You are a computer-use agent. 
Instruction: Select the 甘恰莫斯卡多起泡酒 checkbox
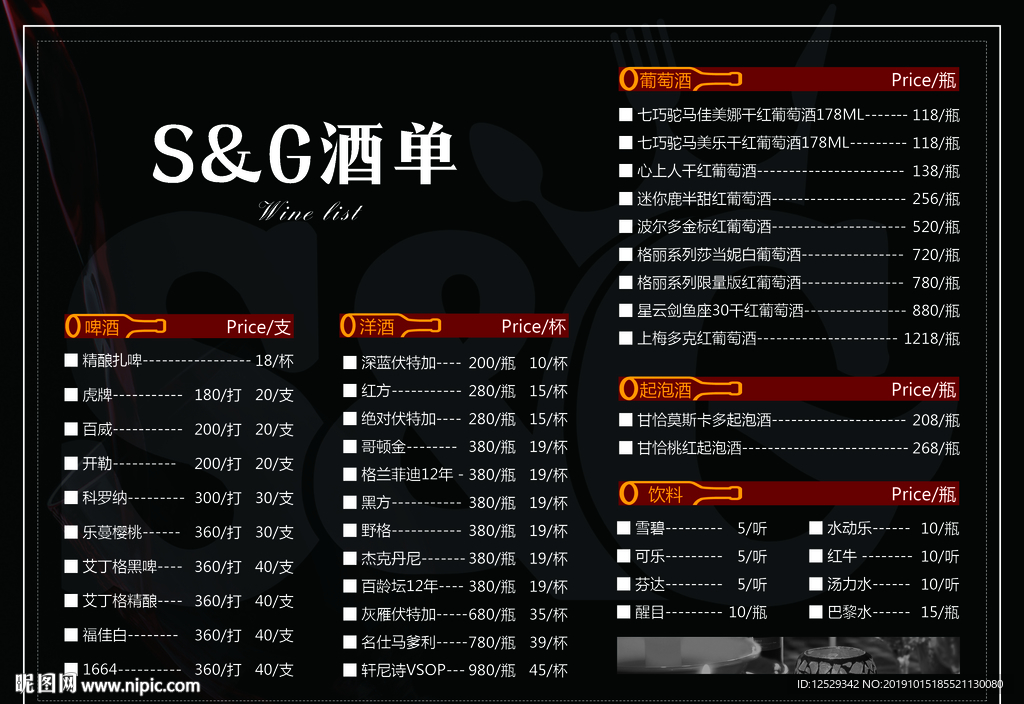[x=626, y=420]
